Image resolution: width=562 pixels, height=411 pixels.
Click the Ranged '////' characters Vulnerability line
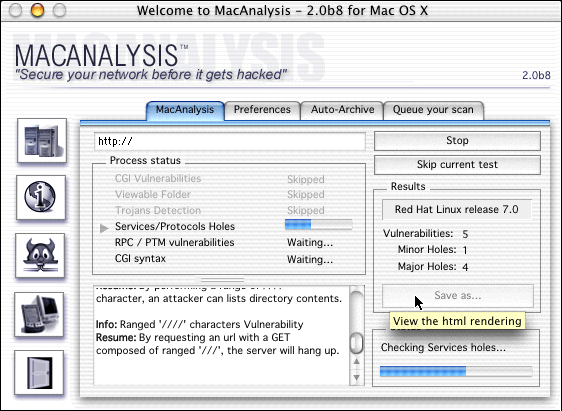(x=199, y=325)
